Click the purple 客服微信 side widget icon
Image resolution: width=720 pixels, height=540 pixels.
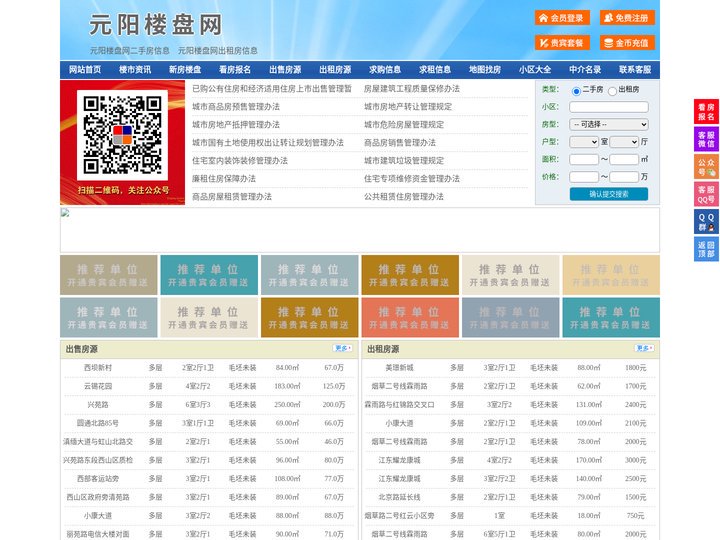tap(706, 139)
